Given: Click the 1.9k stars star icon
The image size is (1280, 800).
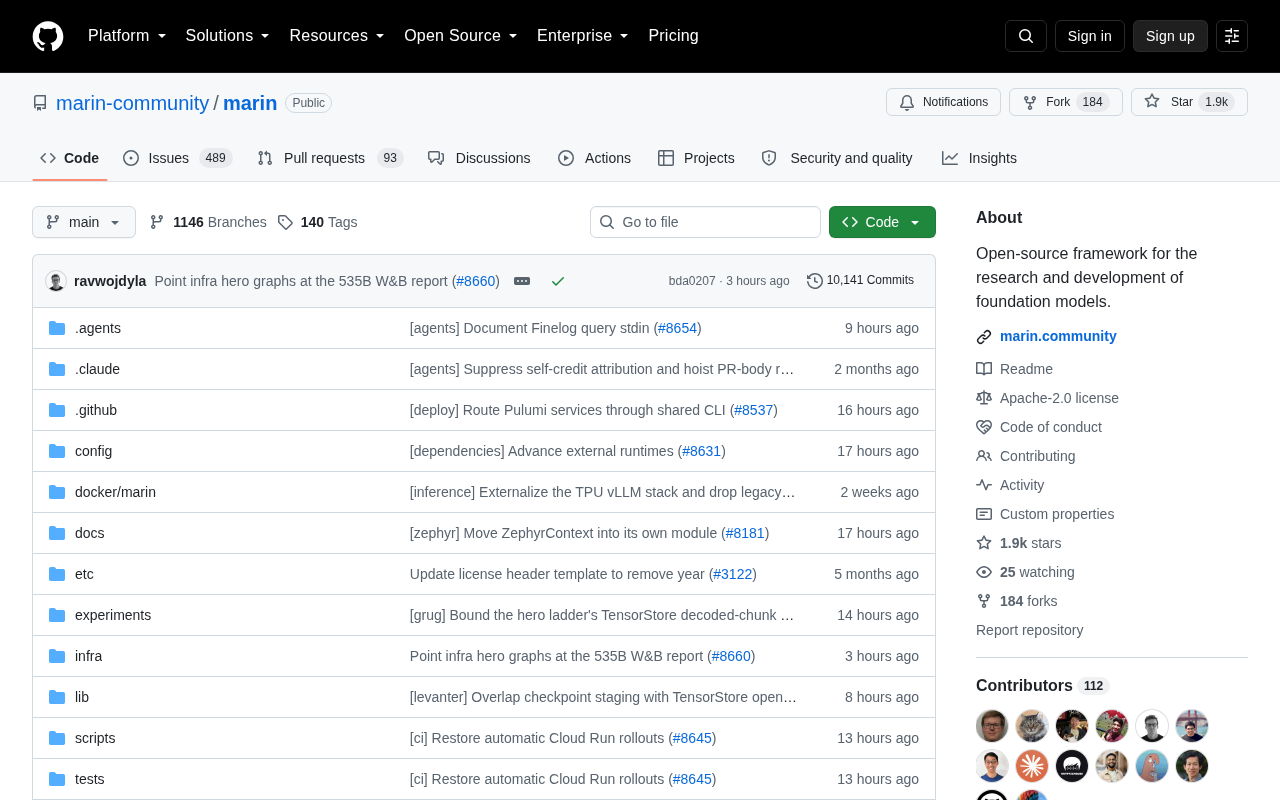Looking at the screenshot, I should coord(984,543).
